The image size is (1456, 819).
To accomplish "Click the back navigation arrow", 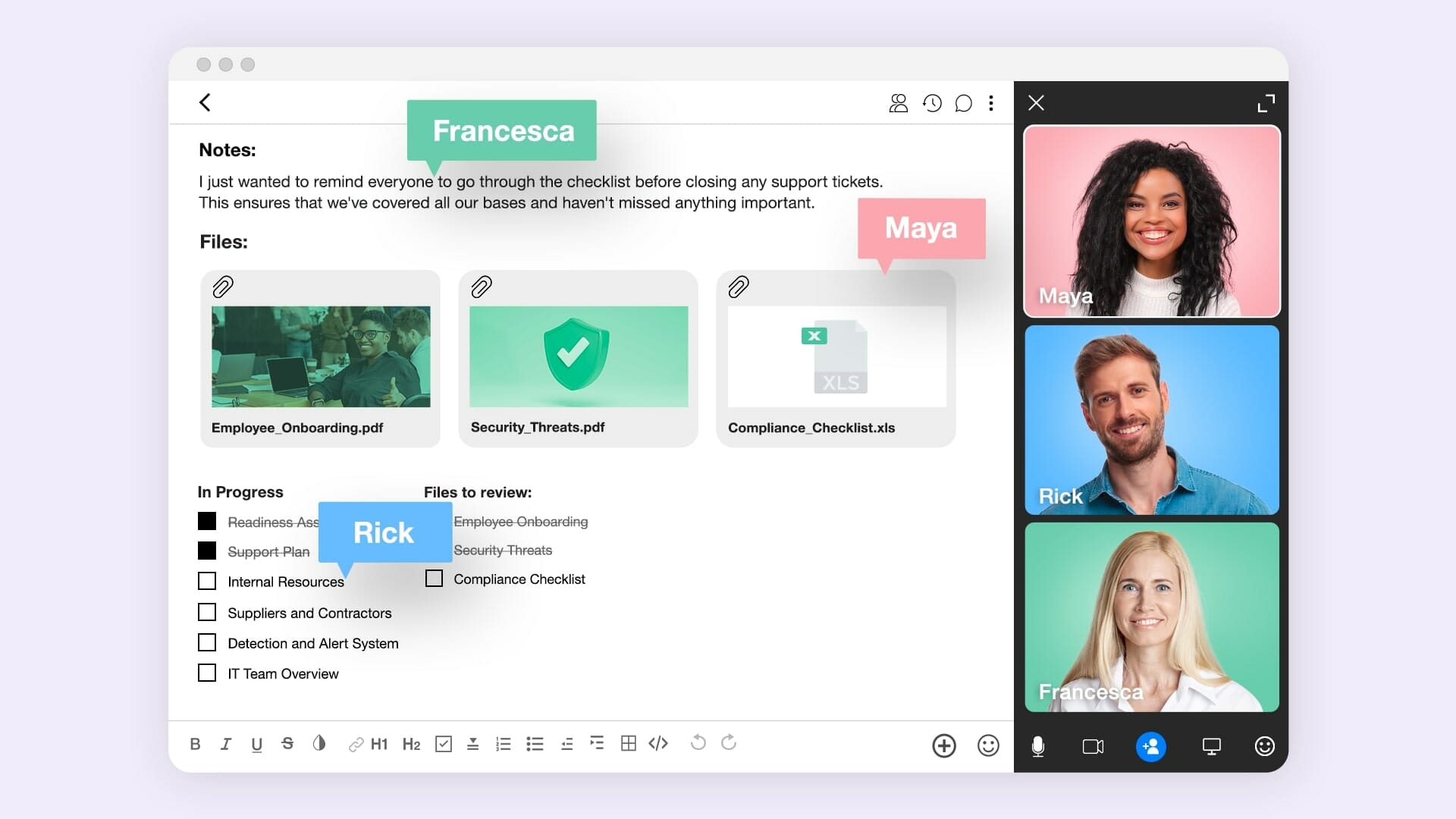I will tap(205, 102).
